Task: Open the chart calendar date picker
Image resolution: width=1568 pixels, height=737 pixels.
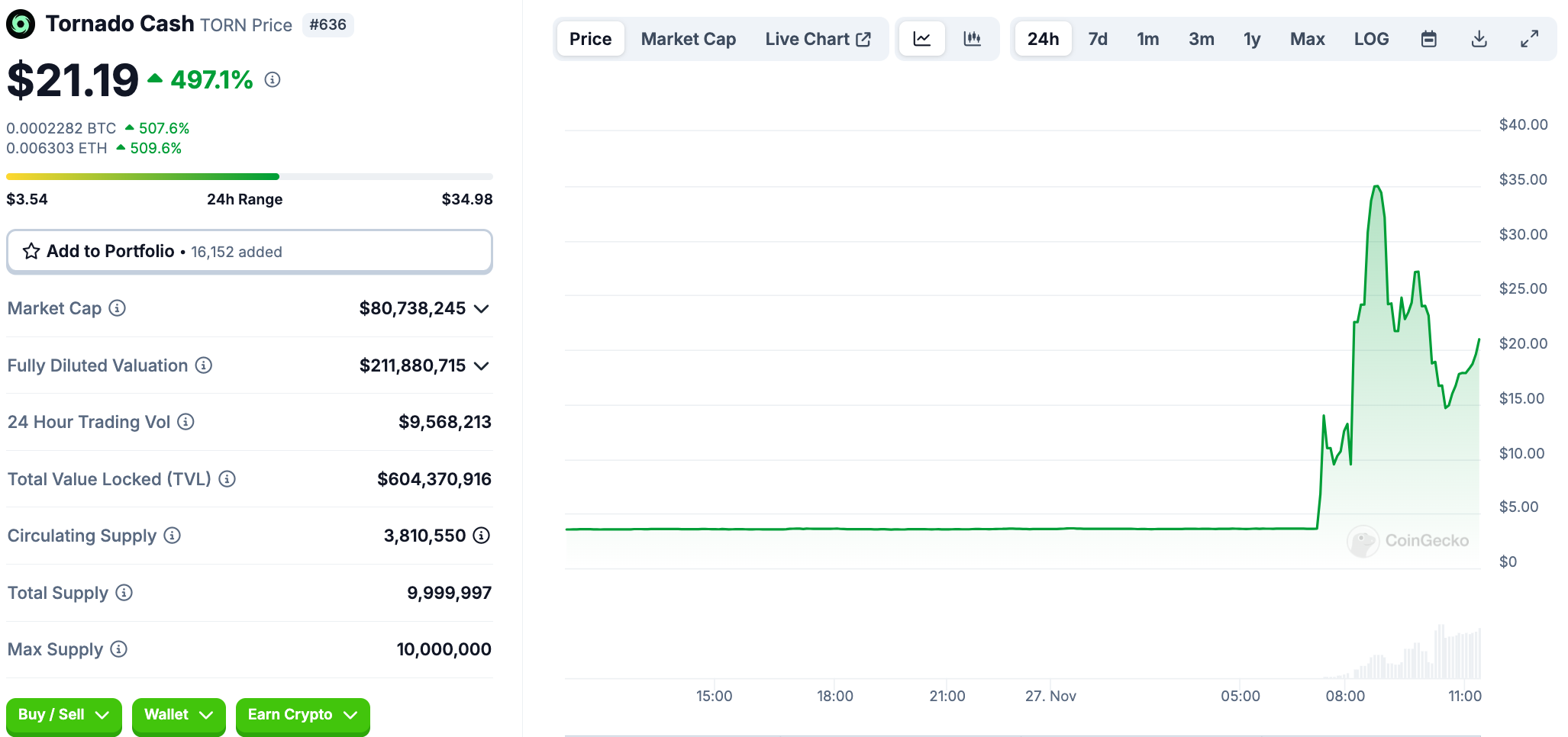Action: coord(1429,39)
